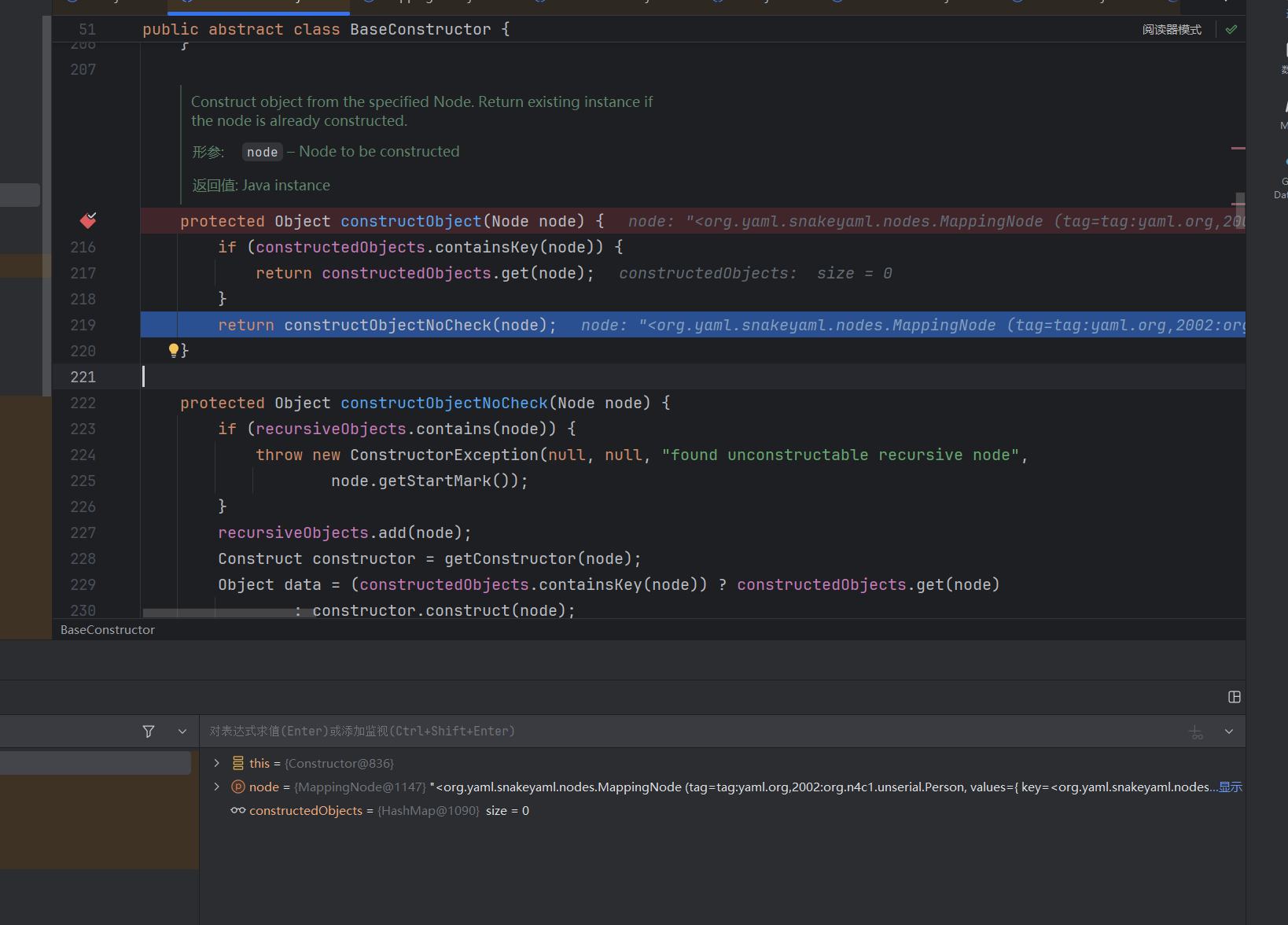Open the expression history dropdown chevron
The width and height of the screenshot is (1288, 925).
coord(1229,732)
